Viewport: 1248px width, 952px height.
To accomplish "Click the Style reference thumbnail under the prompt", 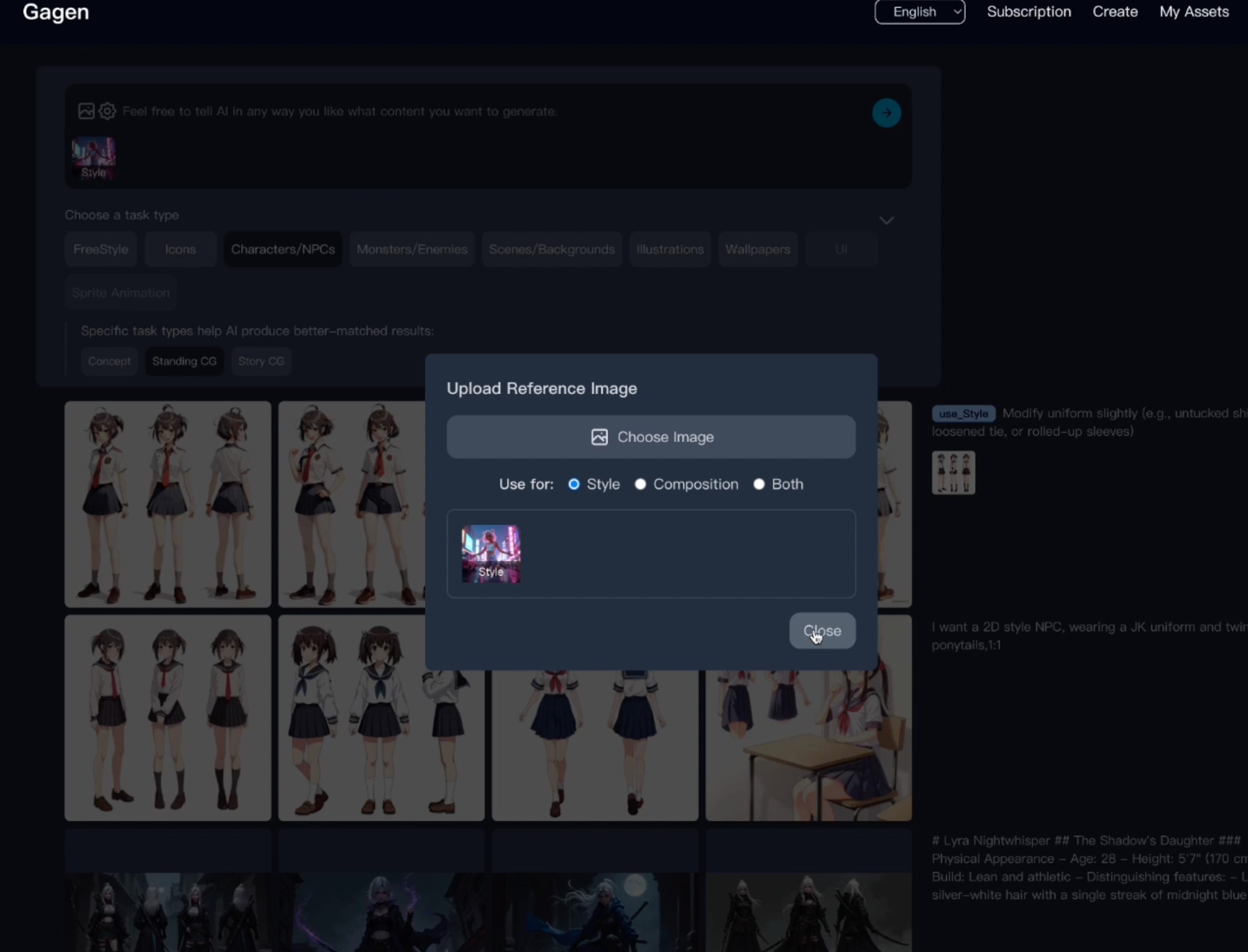I will 93,158.
